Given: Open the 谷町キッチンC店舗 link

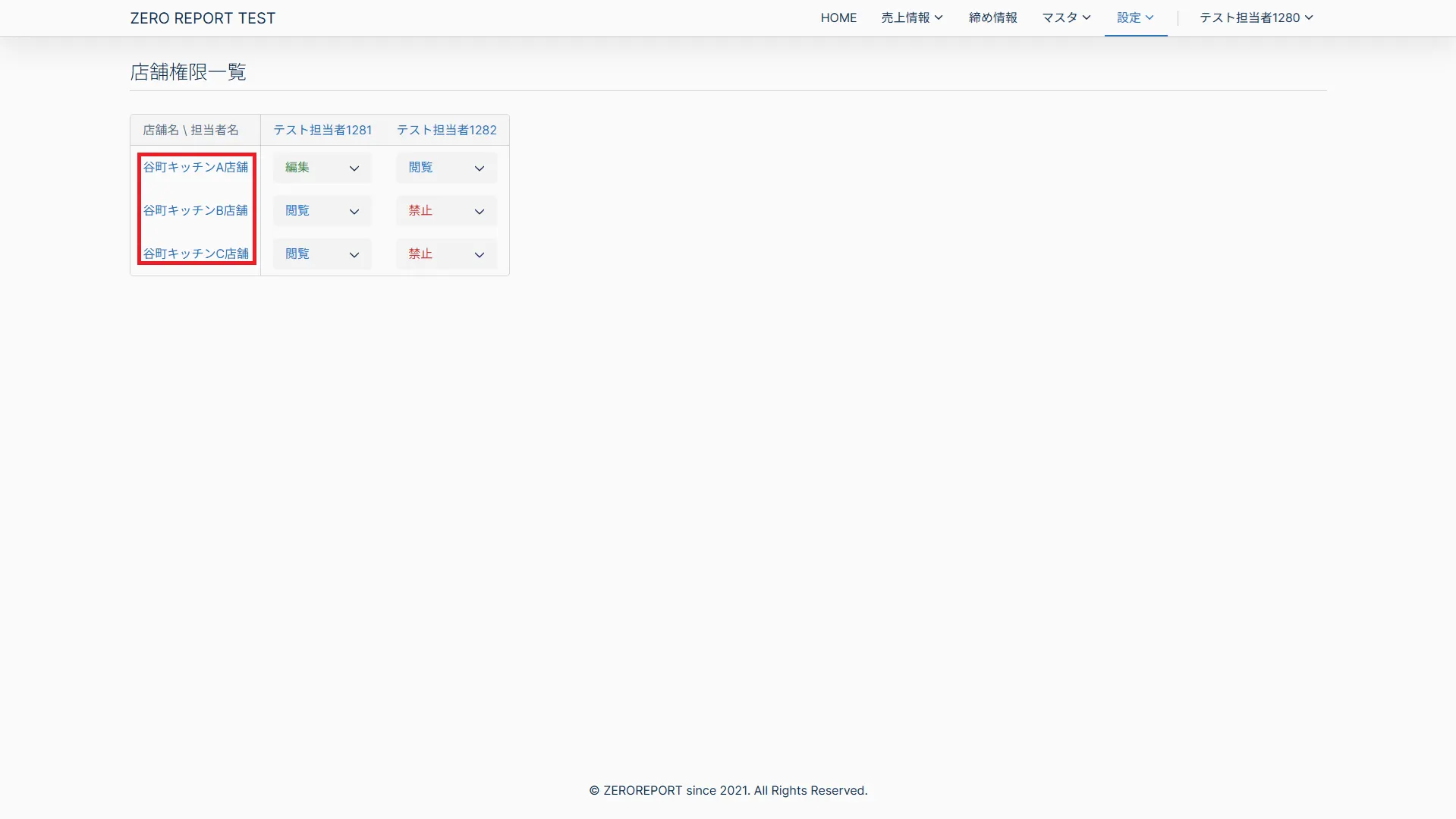Looking at the screenshot, I should (x=196, y=254).
